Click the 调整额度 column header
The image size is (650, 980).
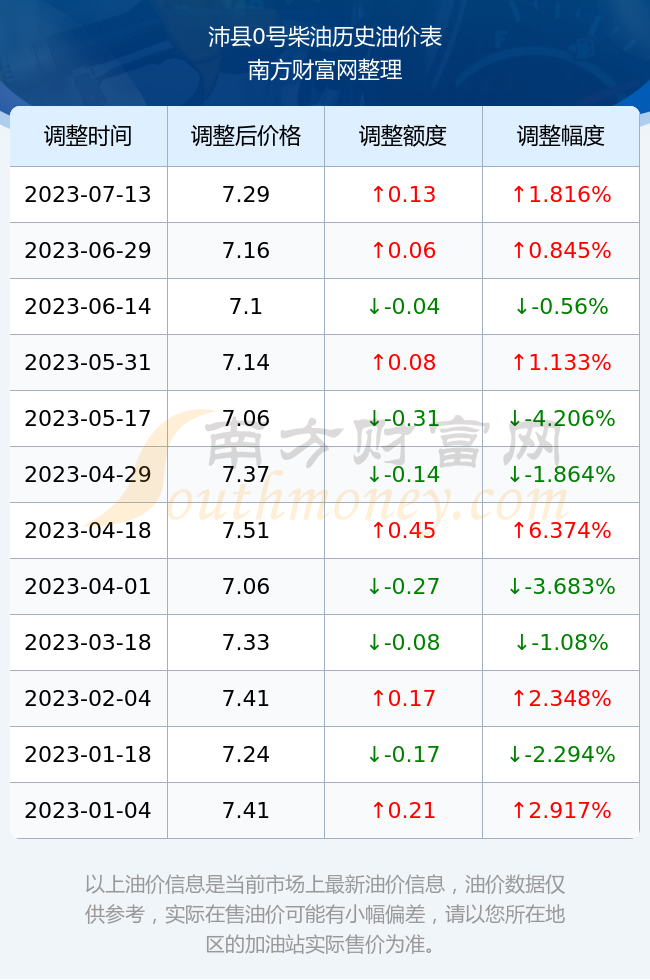point(403,136)
